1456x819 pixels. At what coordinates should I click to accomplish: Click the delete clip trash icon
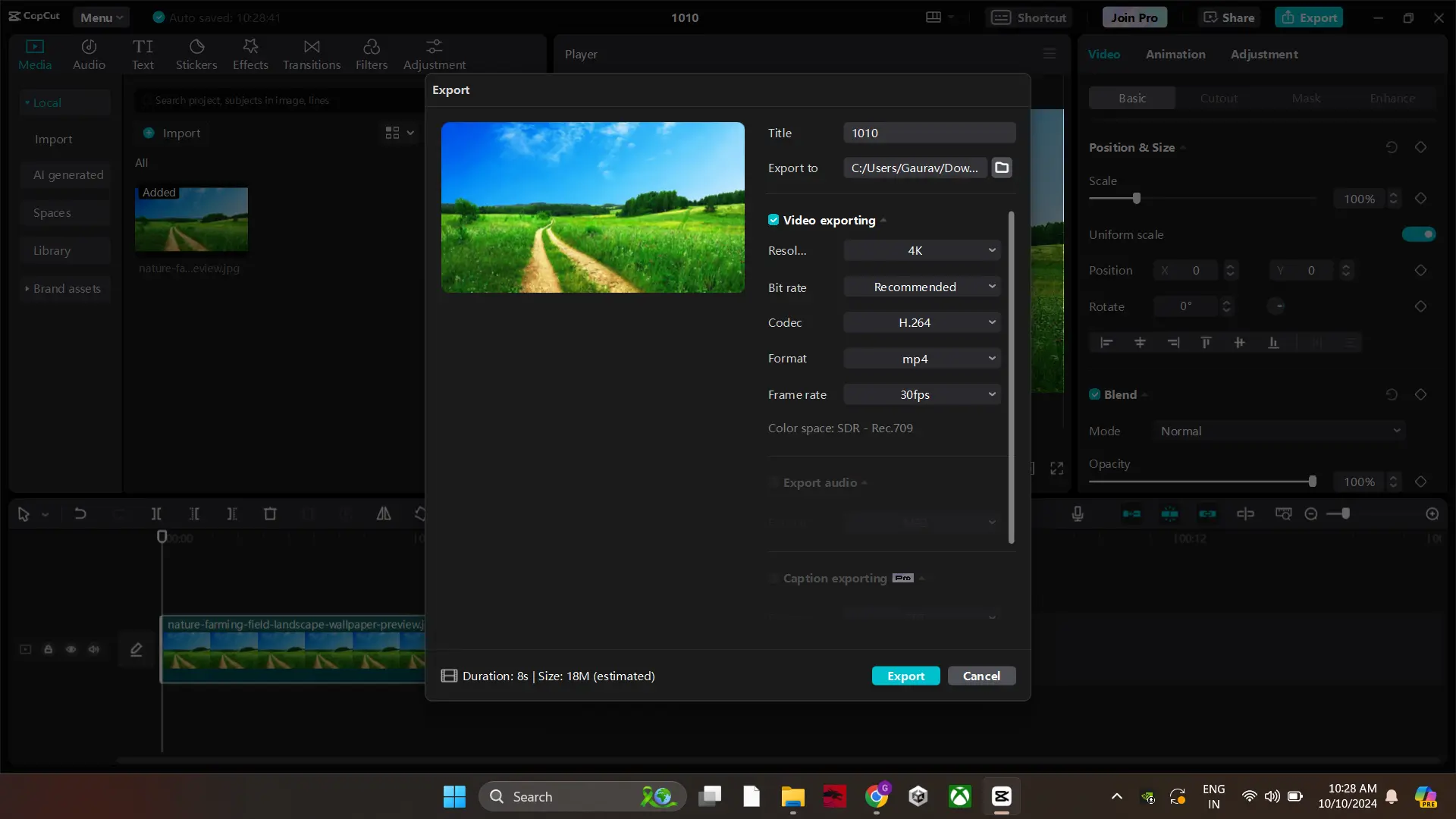(x=270, y=513)
